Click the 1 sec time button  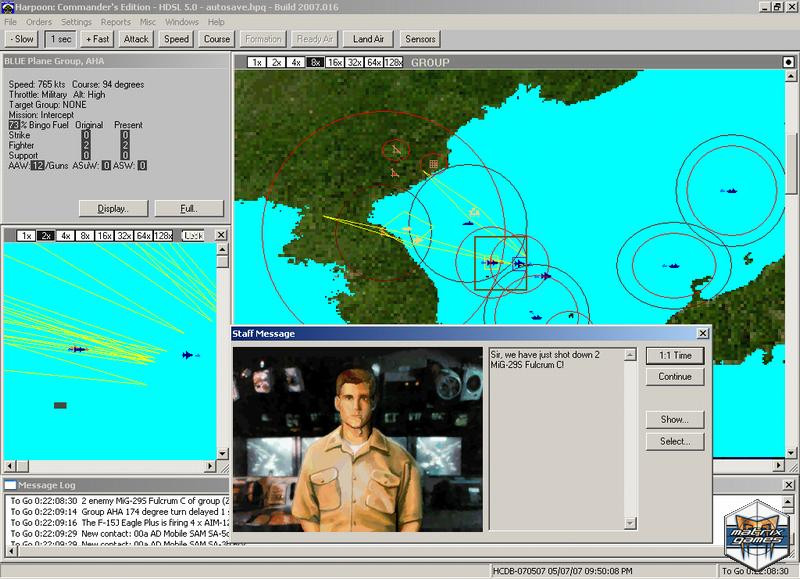pyautogui.click(x=61, y=39)
